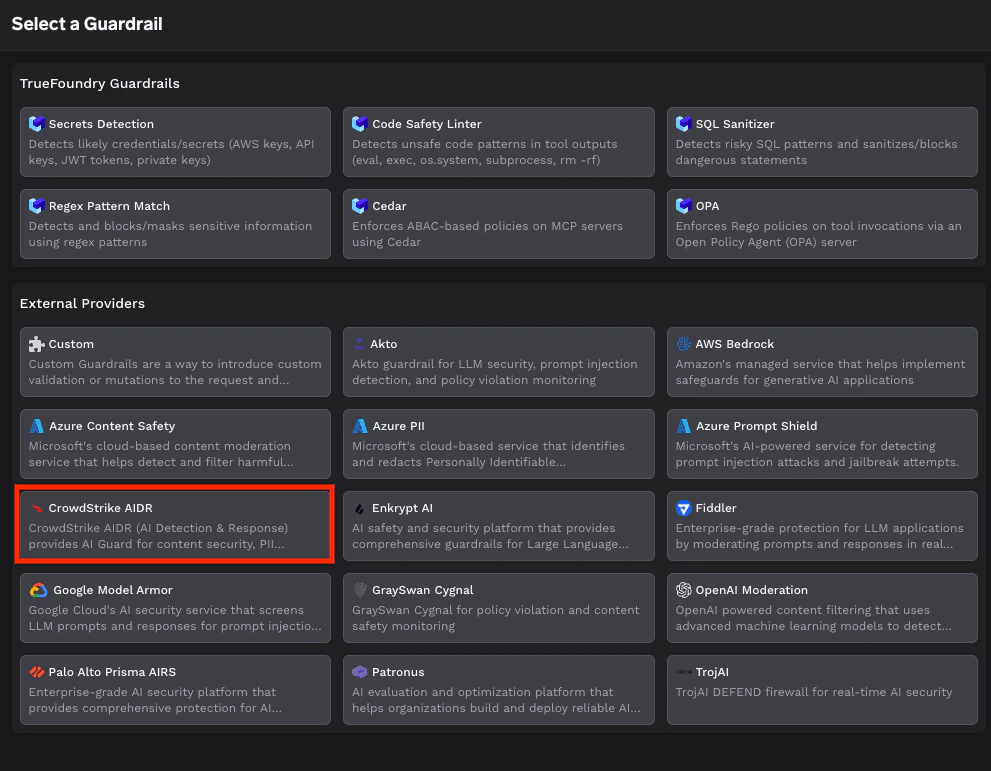This screenshot has width=991, height=771.
Task: Click the 'Enforces Rego policies' description text
Action: 818,234
